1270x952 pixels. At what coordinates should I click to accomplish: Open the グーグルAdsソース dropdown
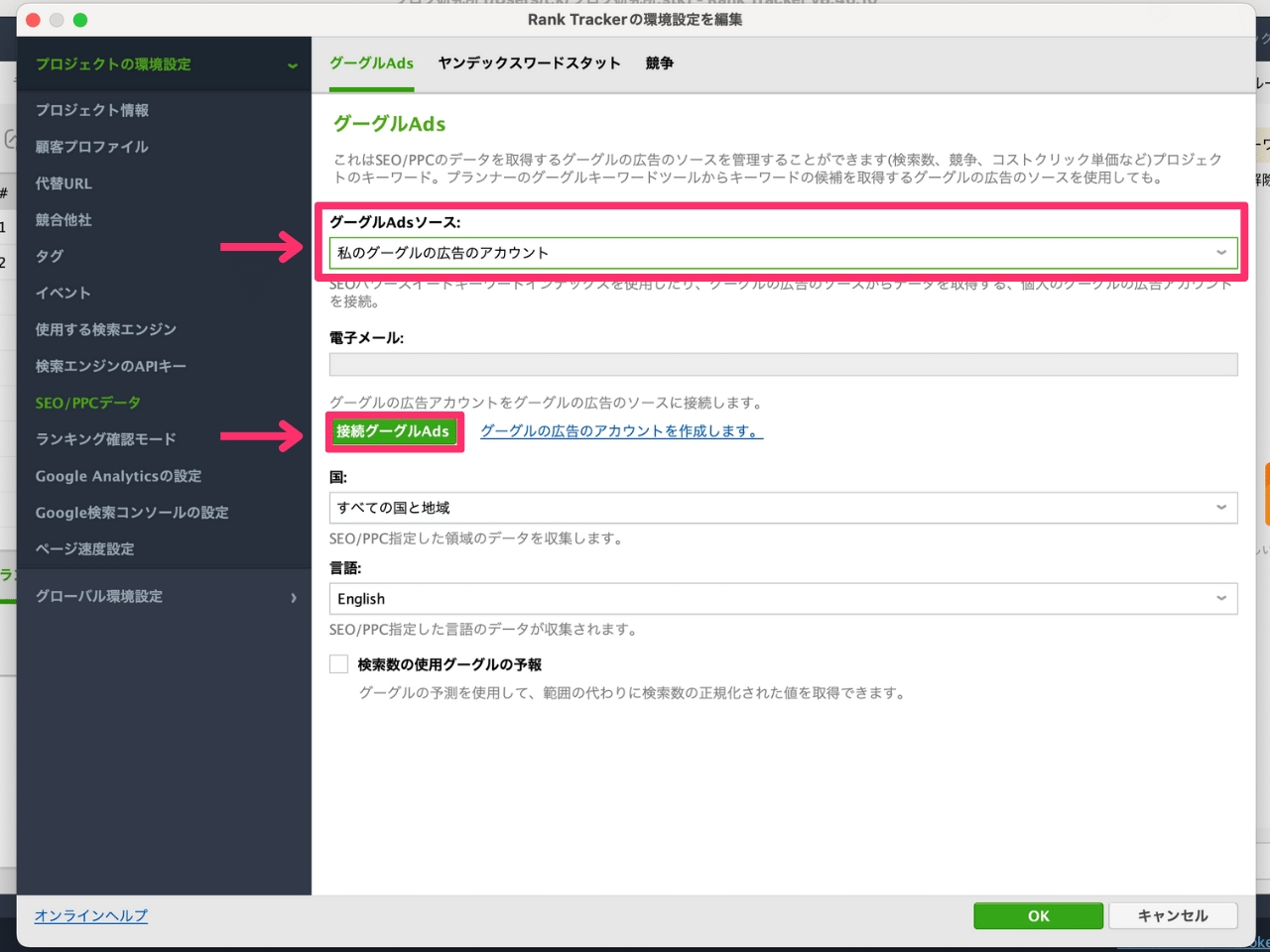(x=783, y=253)
